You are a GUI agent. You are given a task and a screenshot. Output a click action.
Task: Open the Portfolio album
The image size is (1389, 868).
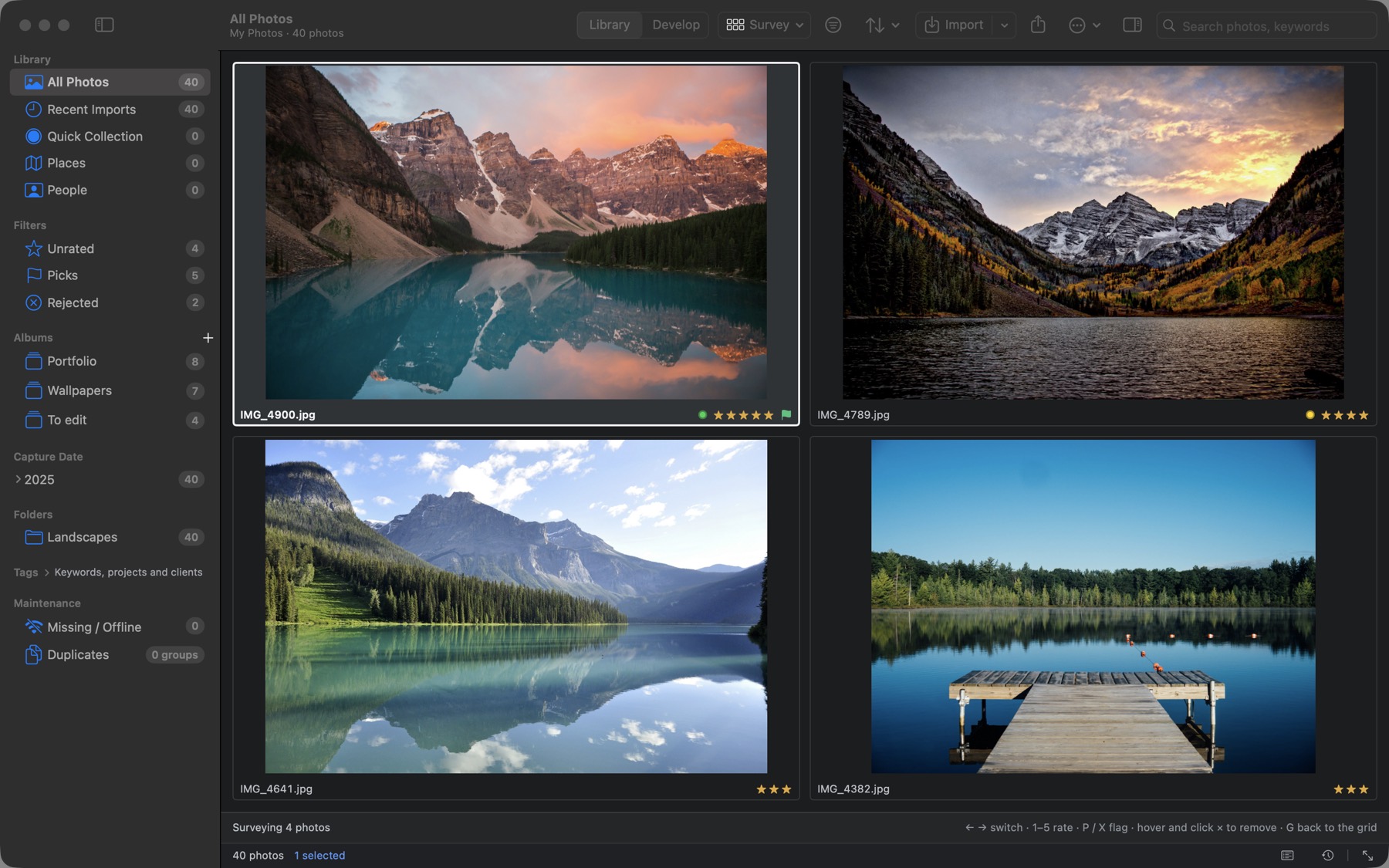pyautogui.click(x=110, y=361)
